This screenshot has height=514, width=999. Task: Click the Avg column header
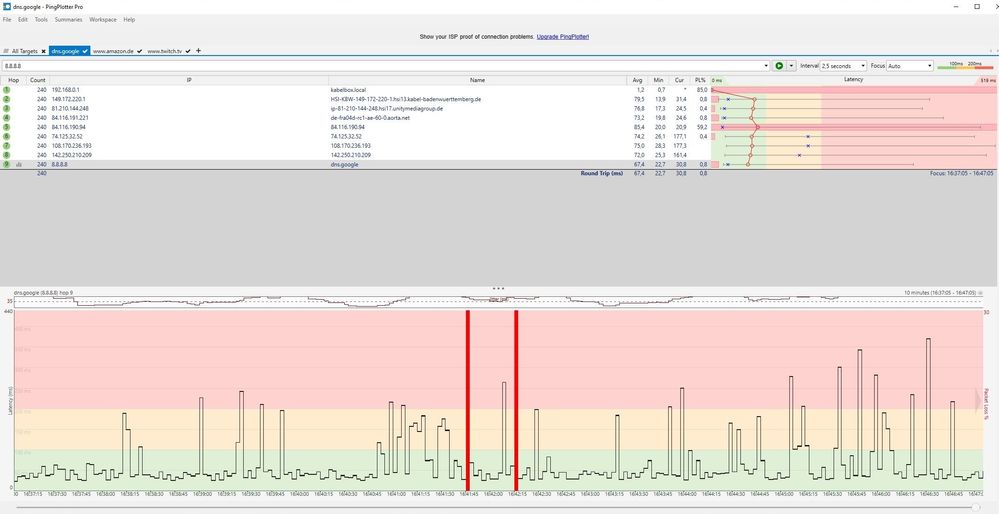(x=638, y=80)
